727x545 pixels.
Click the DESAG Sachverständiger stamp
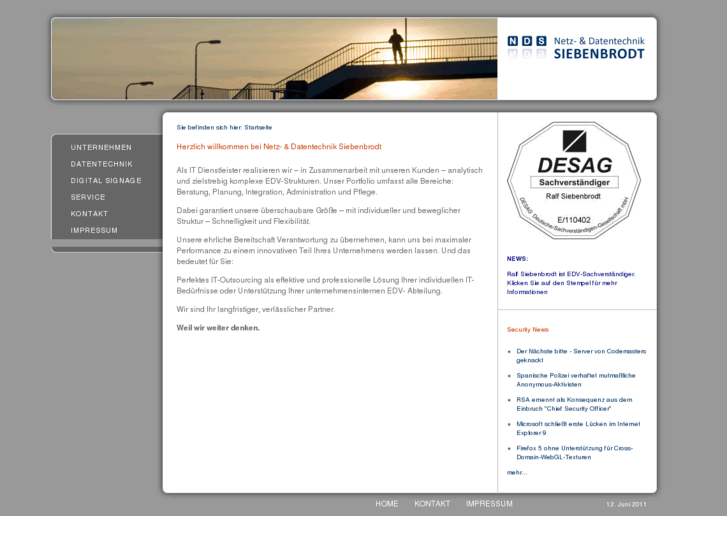coord(574,180)
